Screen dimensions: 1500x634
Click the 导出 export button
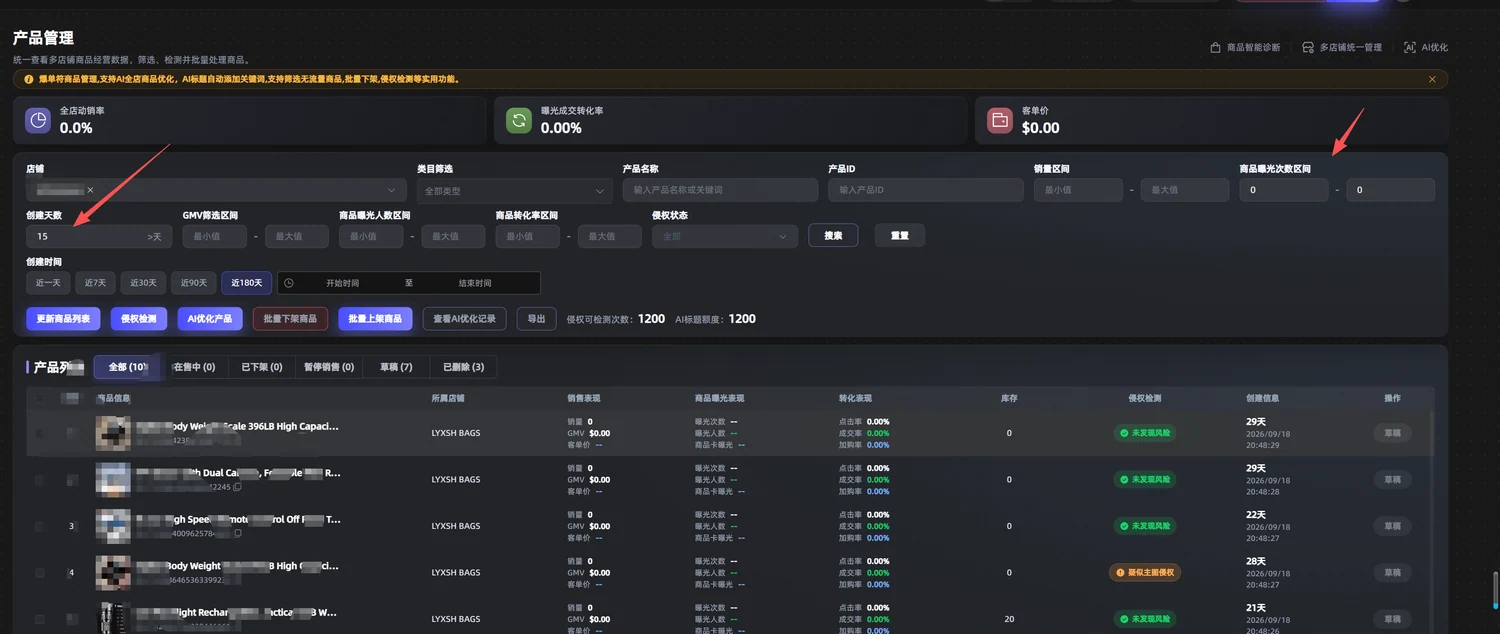coord(537,319)
